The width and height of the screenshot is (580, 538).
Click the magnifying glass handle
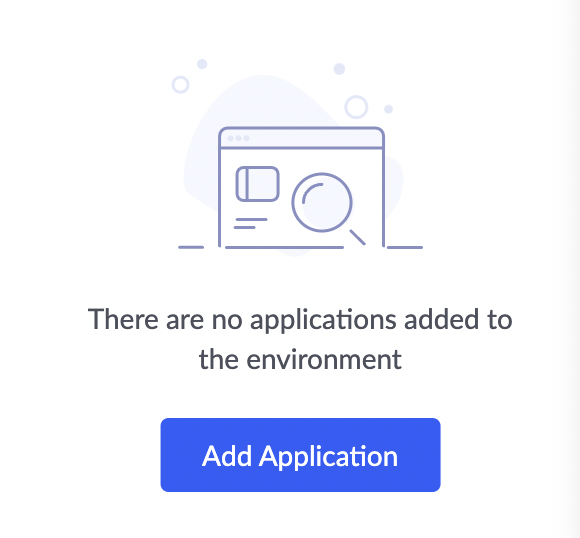coord(358,237)
